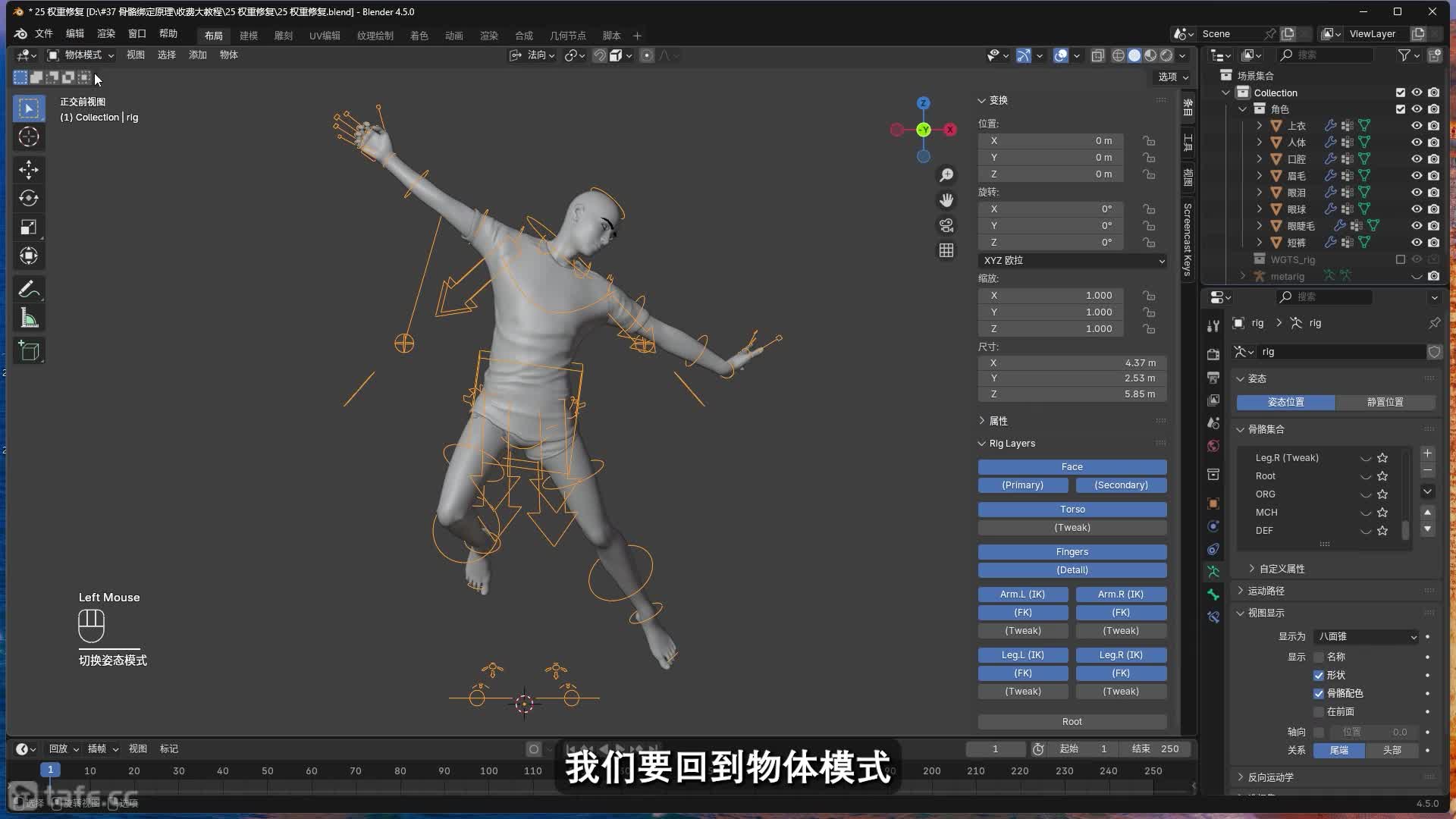Open the Bone constraints properties tab icon
Screen dimensions: 1456x819
click(1213, 617)
